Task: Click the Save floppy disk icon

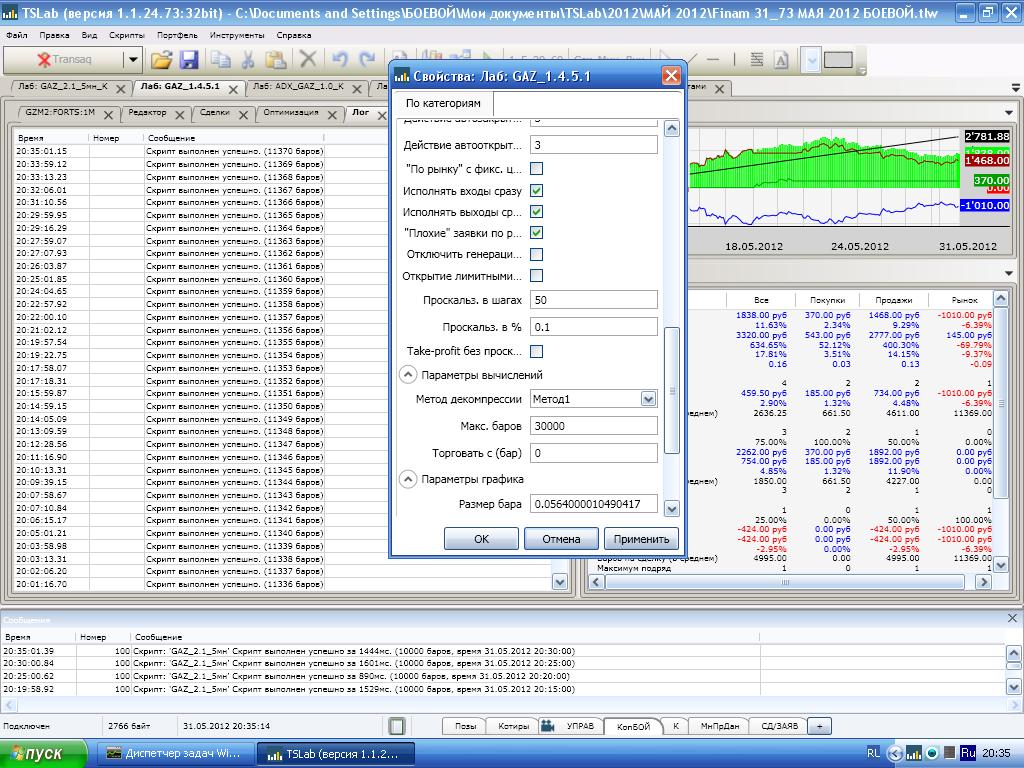Action: pyautogui.click(x=189, y=60)
